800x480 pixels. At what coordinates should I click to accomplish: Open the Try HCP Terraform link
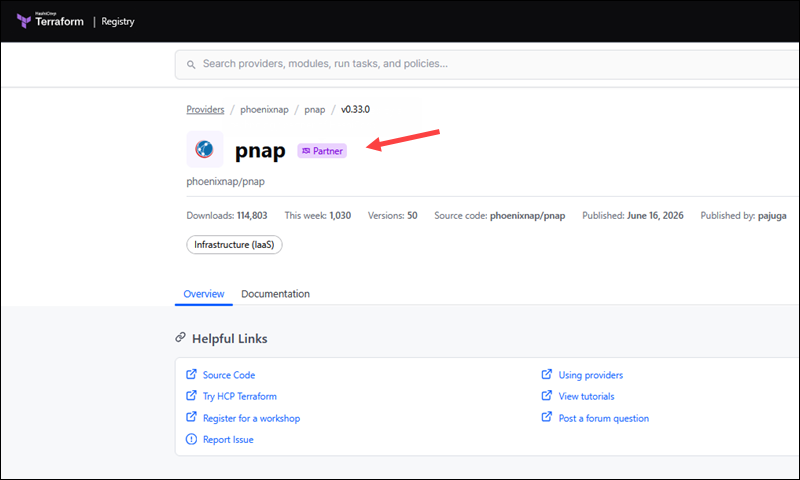(240, 396)
